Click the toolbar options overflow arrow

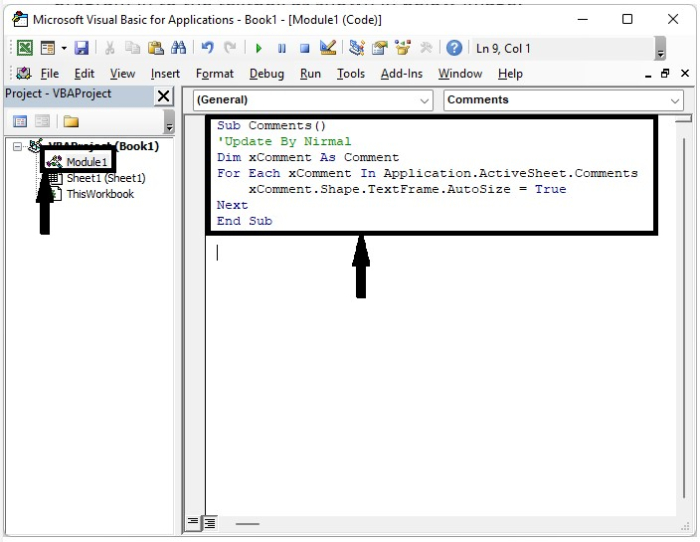coord(660,49)
